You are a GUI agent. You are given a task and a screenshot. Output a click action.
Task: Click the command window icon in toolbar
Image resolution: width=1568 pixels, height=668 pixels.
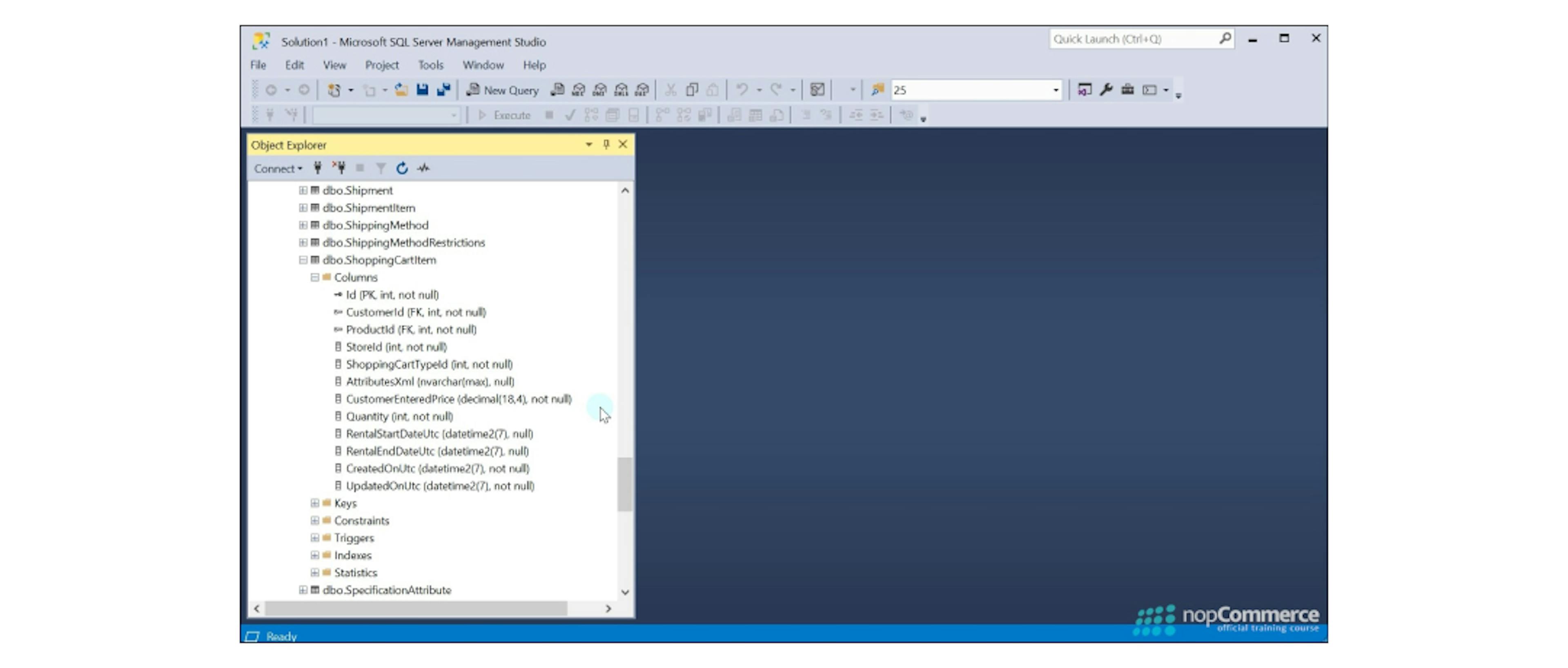point(1149,90)
